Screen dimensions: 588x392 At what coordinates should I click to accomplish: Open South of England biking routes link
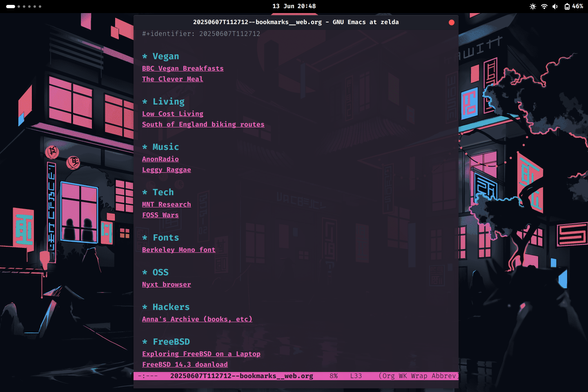(203, 125)
